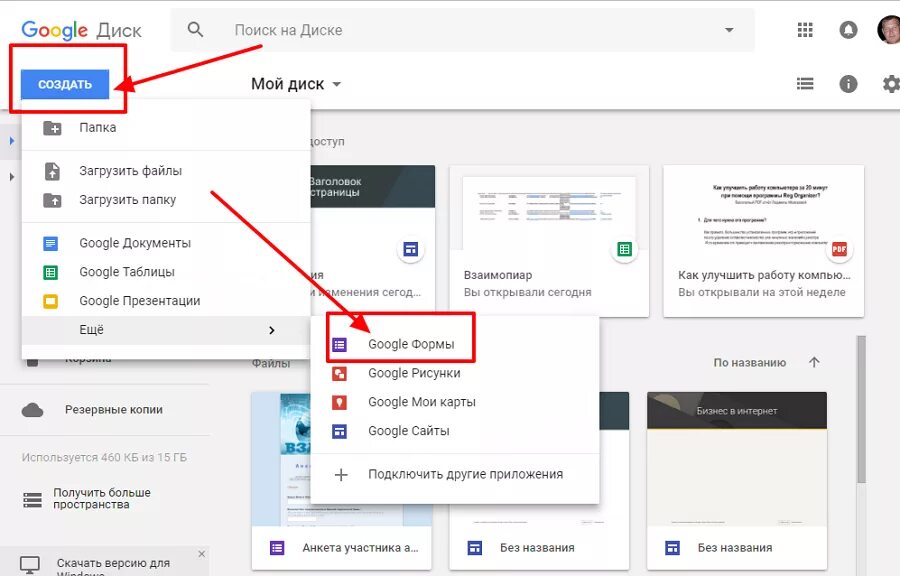Open the Взаимопиар quick access card

549,241
